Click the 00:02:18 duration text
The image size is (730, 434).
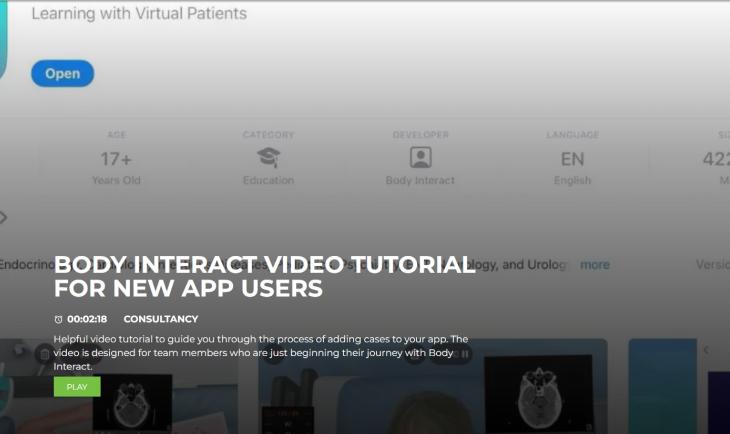coord(87,319)
